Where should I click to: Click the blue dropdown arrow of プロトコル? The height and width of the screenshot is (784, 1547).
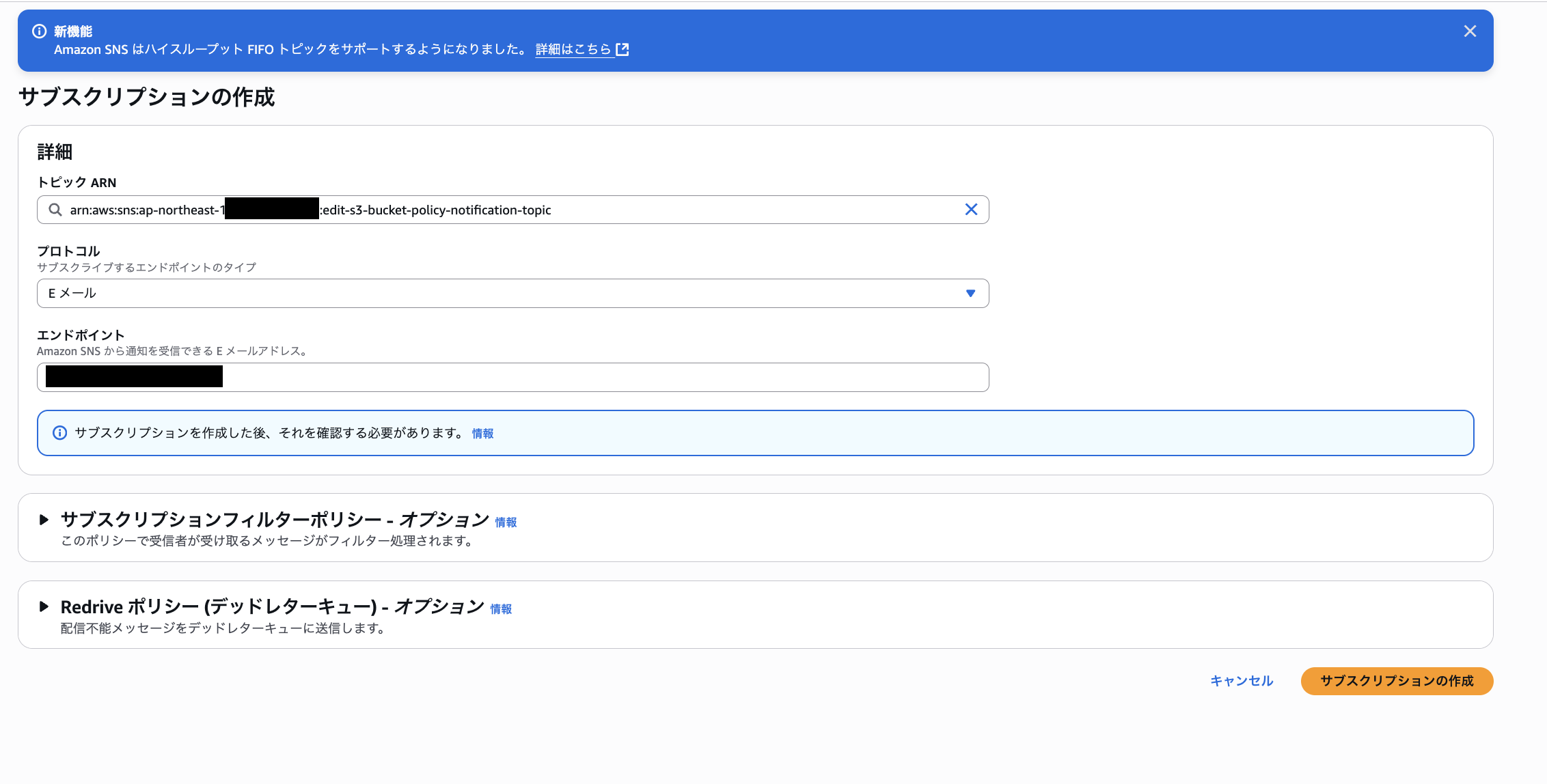point(970,293)
